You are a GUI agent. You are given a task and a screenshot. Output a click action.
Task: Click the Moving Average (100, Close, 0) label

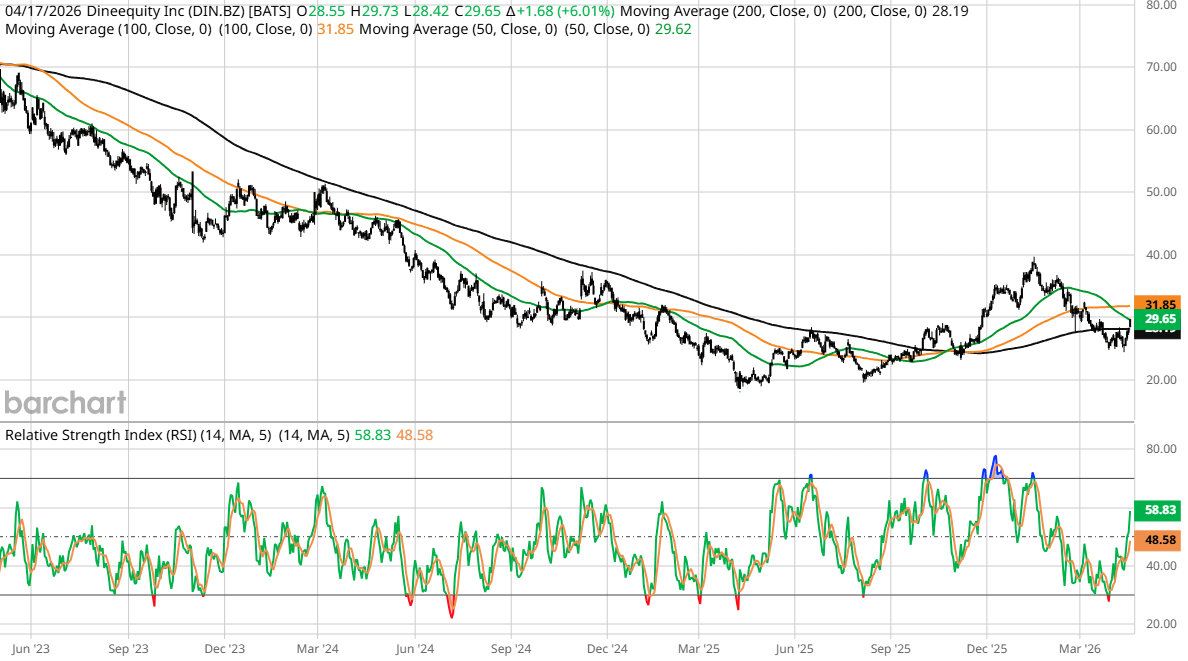[x=108, y=29]
